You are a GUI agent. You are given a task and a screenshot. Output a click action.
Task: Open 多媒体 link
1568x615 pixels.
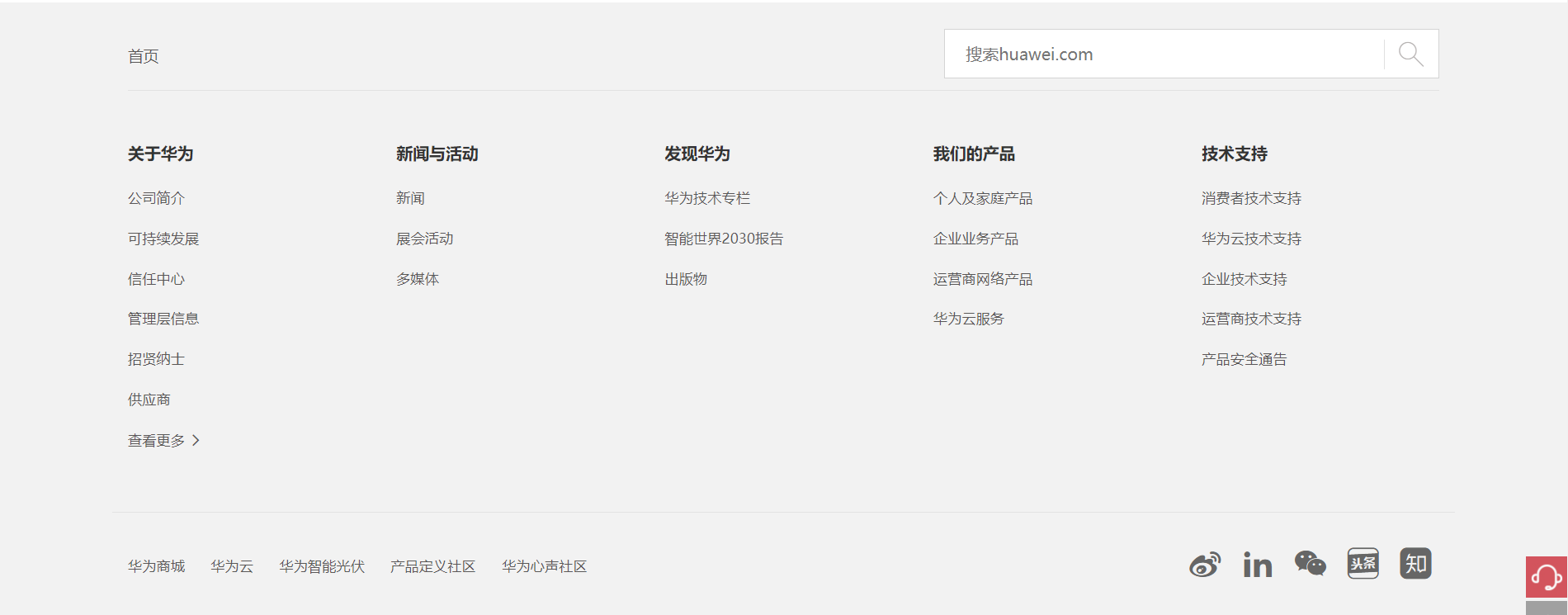[418, 279]
